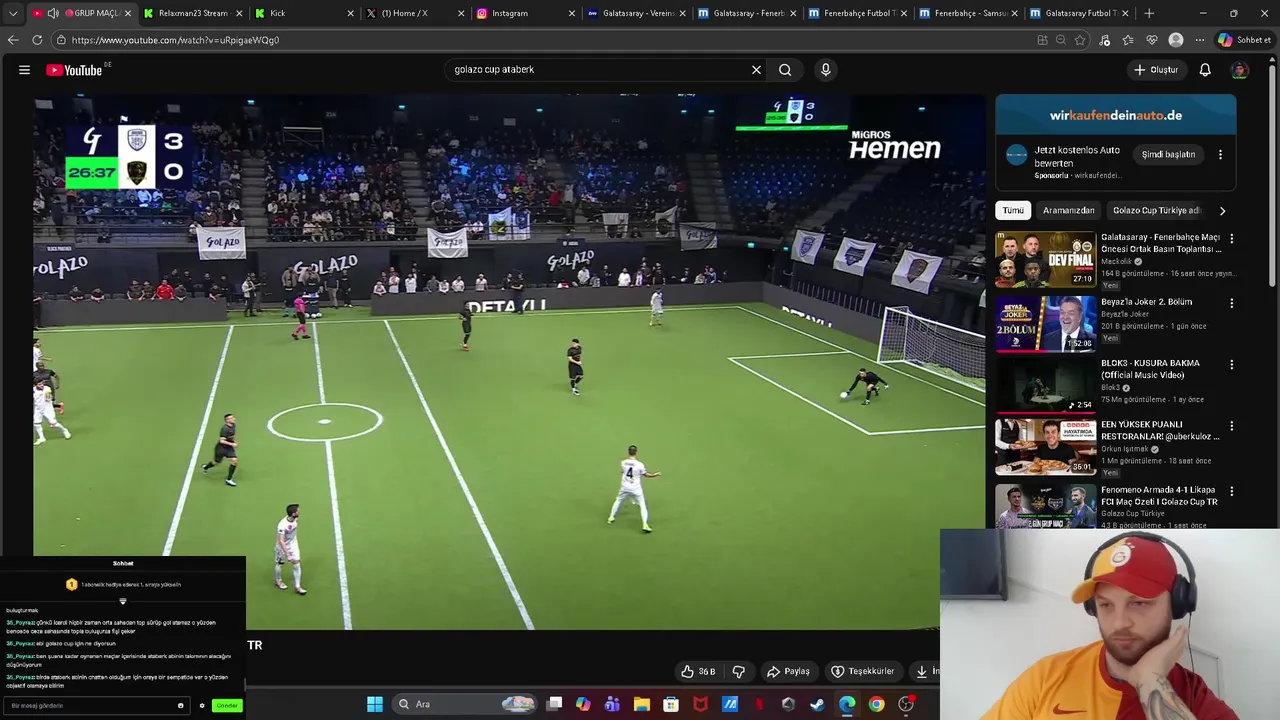
Task: Start voice search with the microphone icon
Action: [x=825, y=70]
